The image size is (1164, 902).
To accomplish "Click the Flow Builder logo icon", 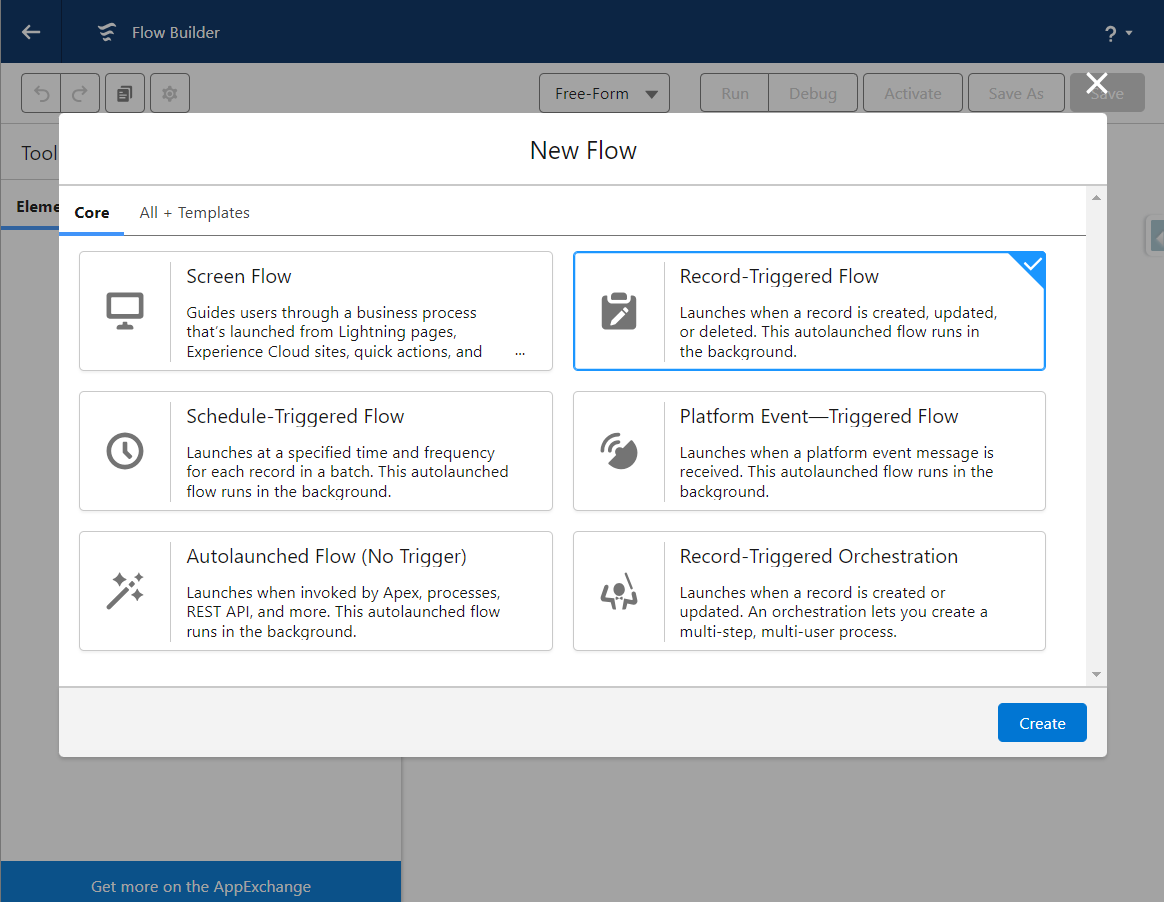I will tap(107, 33).
